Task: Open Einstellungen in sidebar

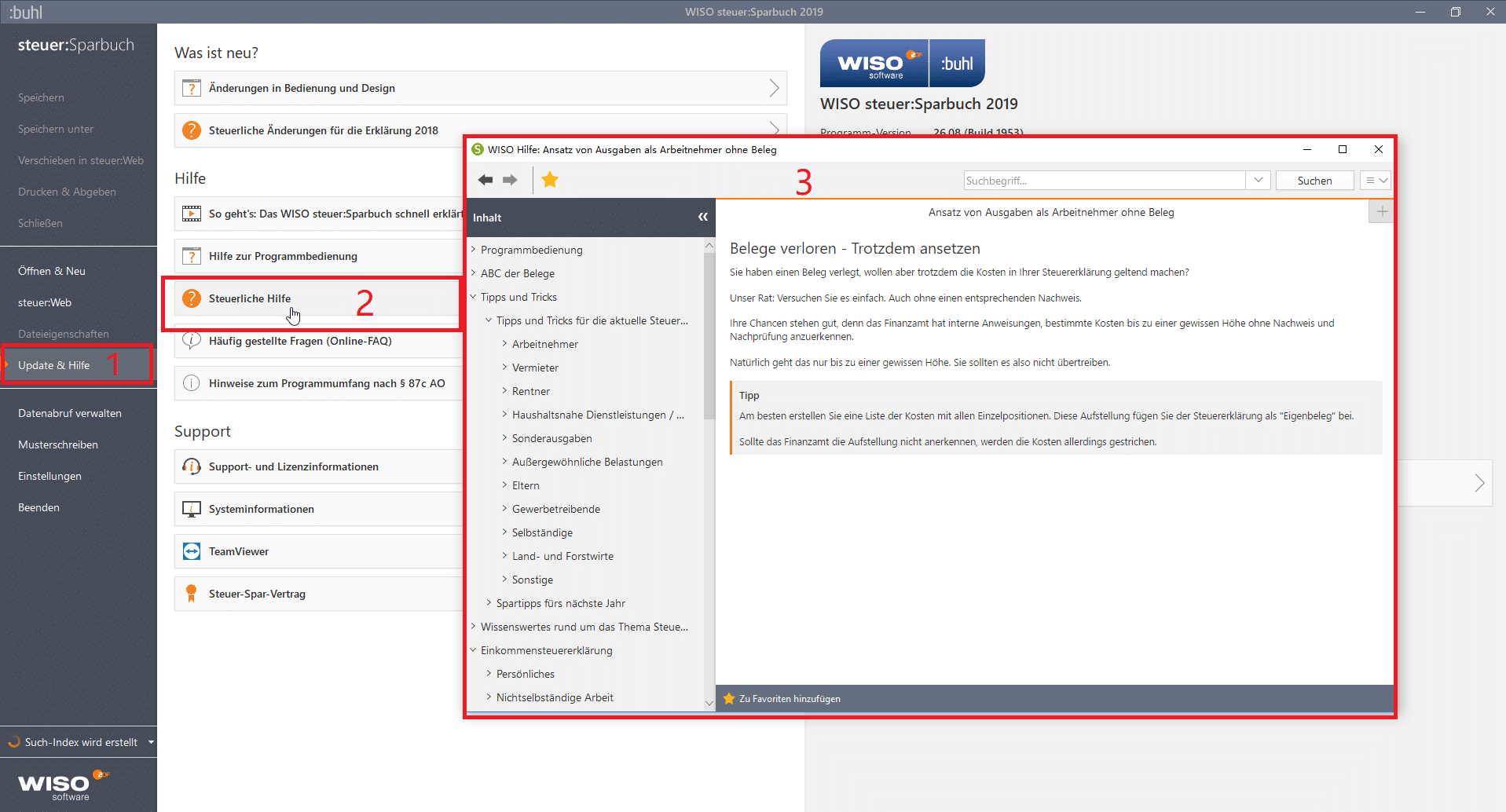Action: (49, 476)
